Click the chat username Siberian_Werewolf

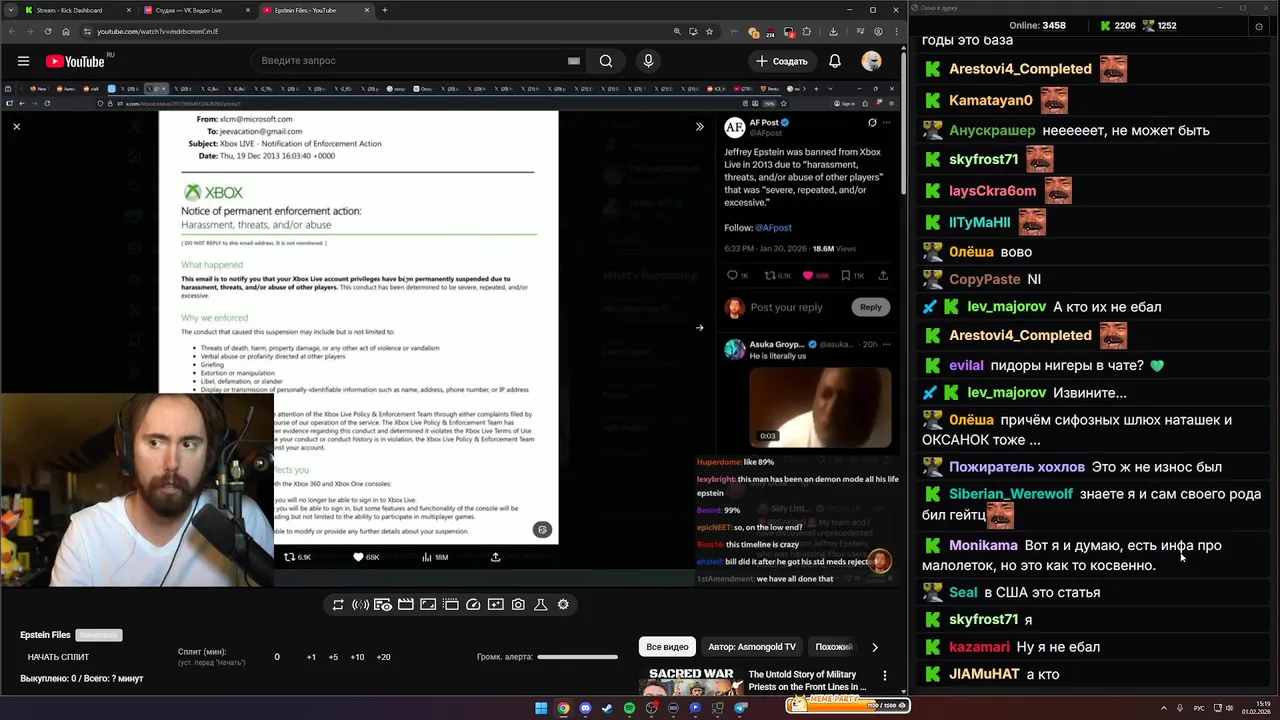[1011, 494]
